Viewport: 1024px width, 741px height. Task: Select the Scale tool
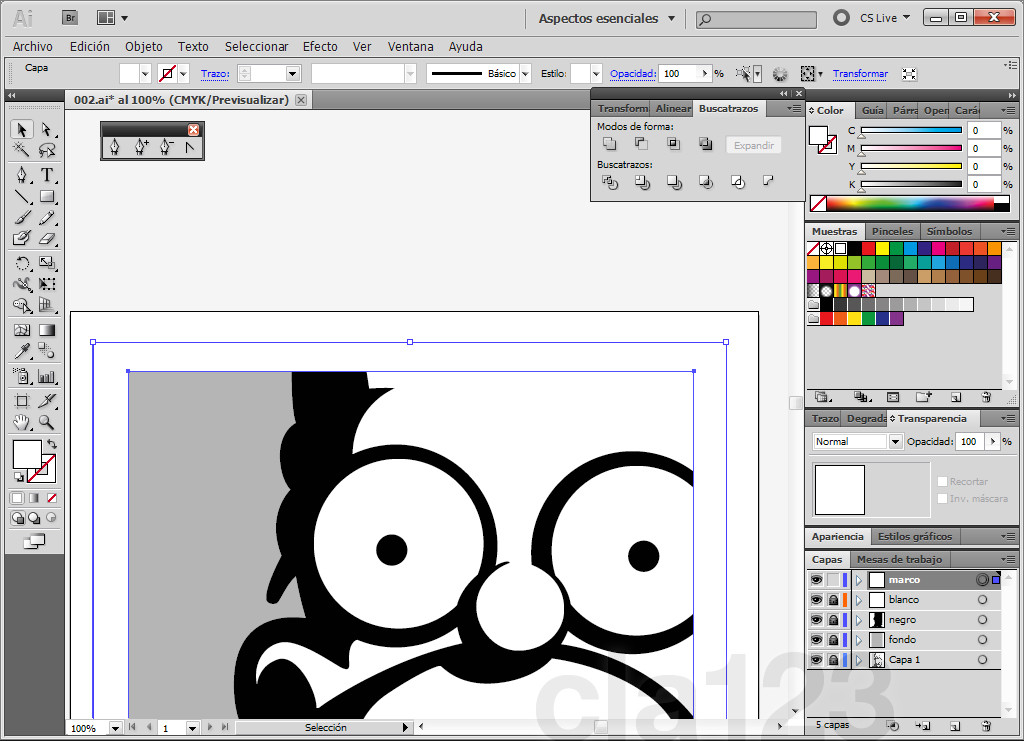pyautogui.click(x=46, y=263)
